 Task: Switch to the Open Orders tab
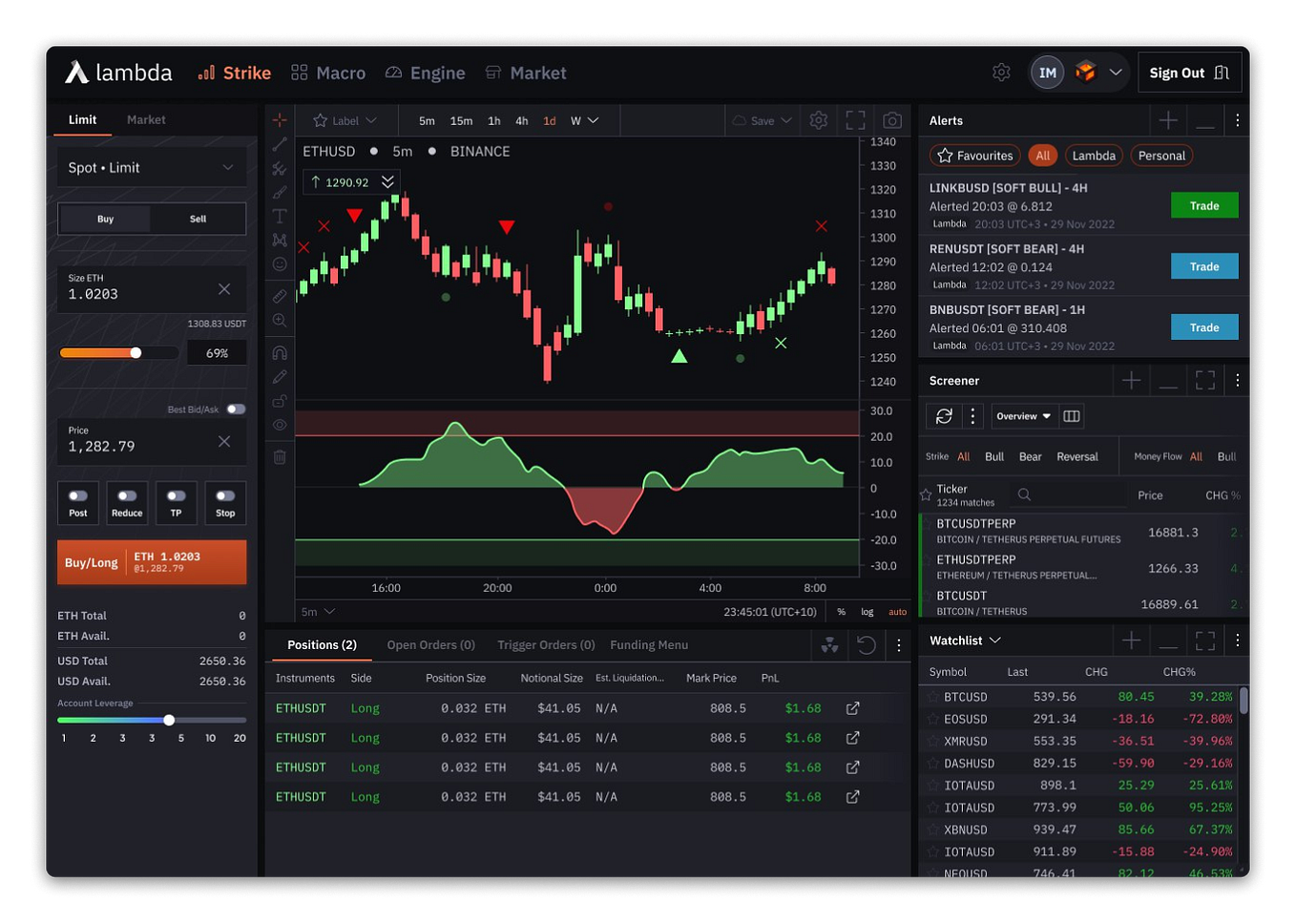(430, 644)
